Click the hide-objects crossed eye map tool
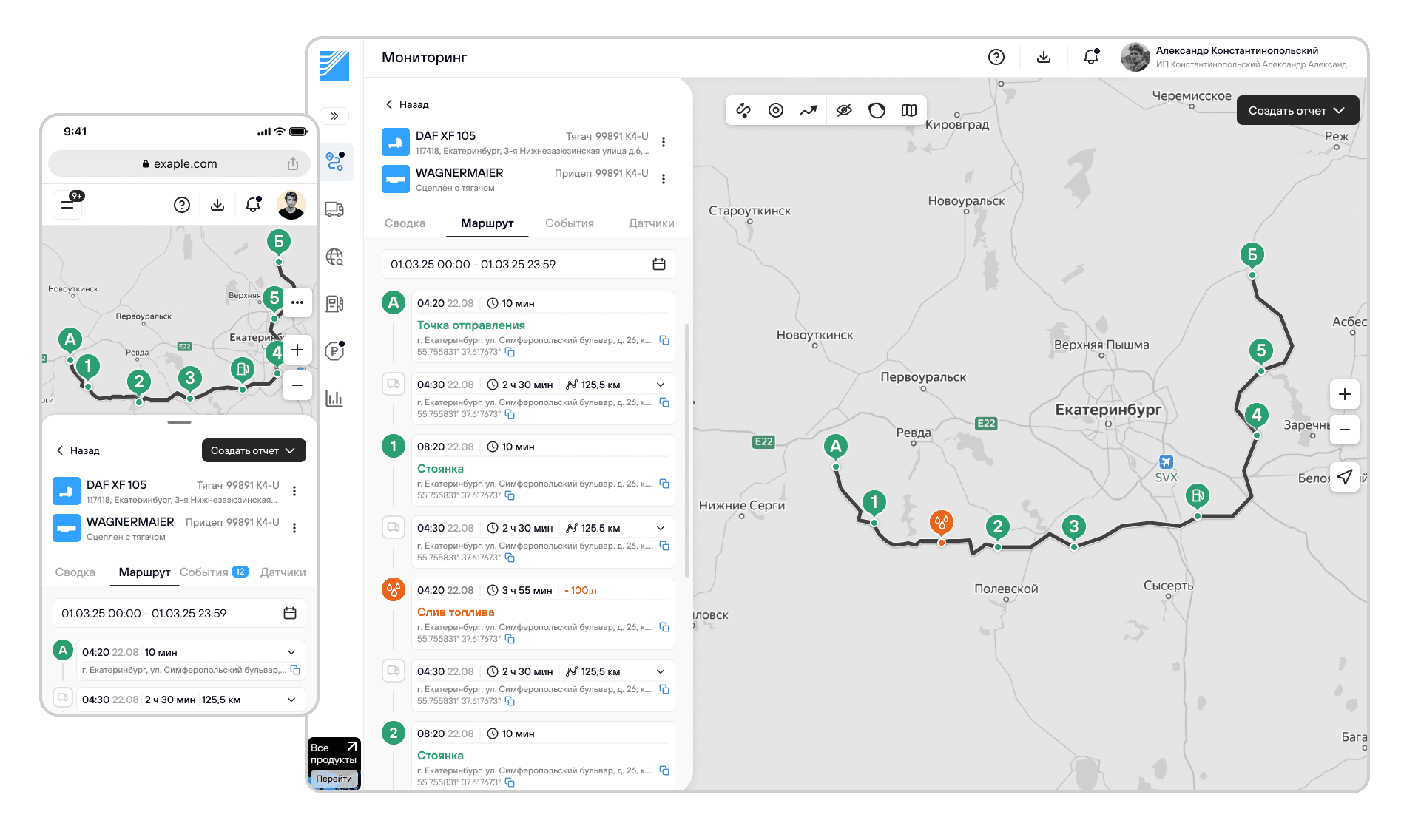1421x840 pixels. [843, 110]
